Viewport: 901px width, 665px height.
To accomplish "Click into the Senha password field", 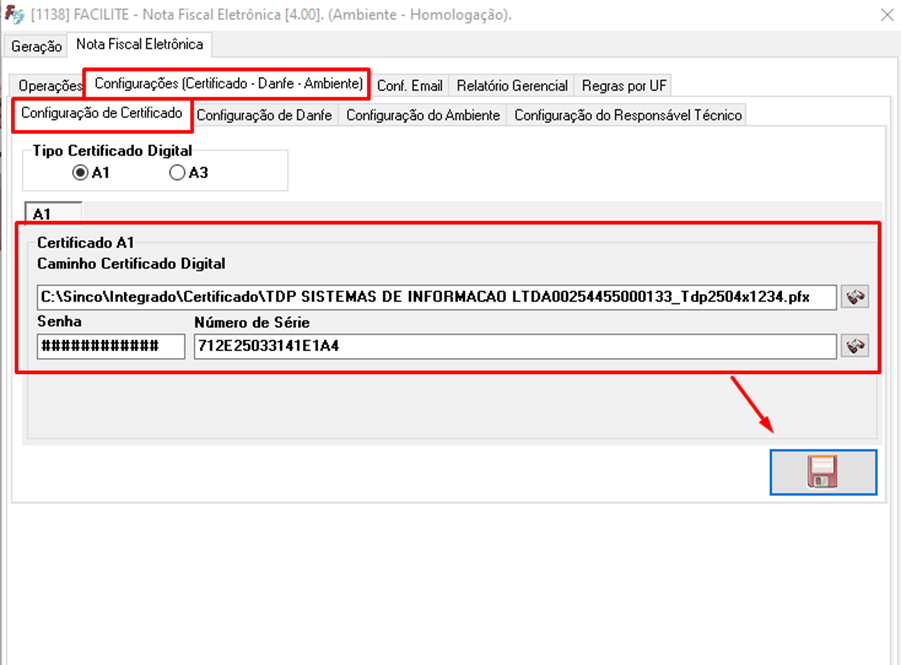I will point(110,346).
